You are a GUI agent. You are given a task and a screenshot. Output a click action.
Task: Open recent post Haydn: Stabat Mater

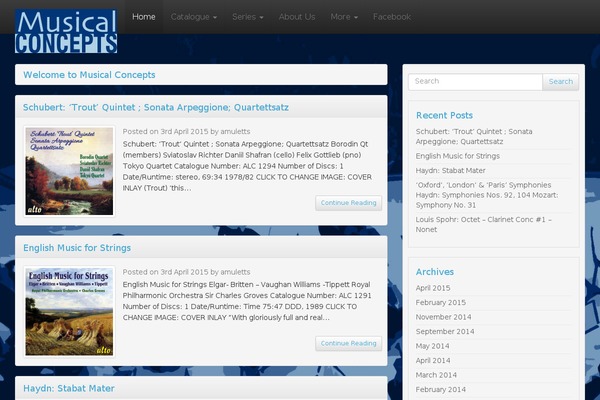(450, 170)
